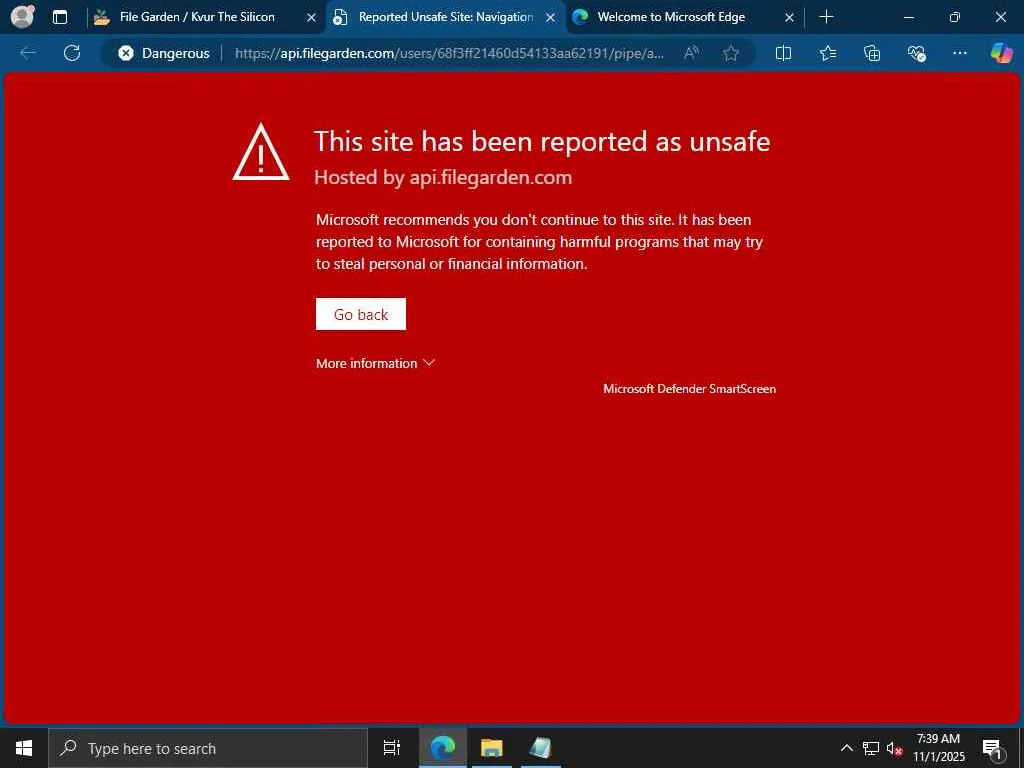This screenshot has height=768, width=1024.
Task: Close the Welcome to Microsoft Edge tab
Action: (x=789, y=18)
